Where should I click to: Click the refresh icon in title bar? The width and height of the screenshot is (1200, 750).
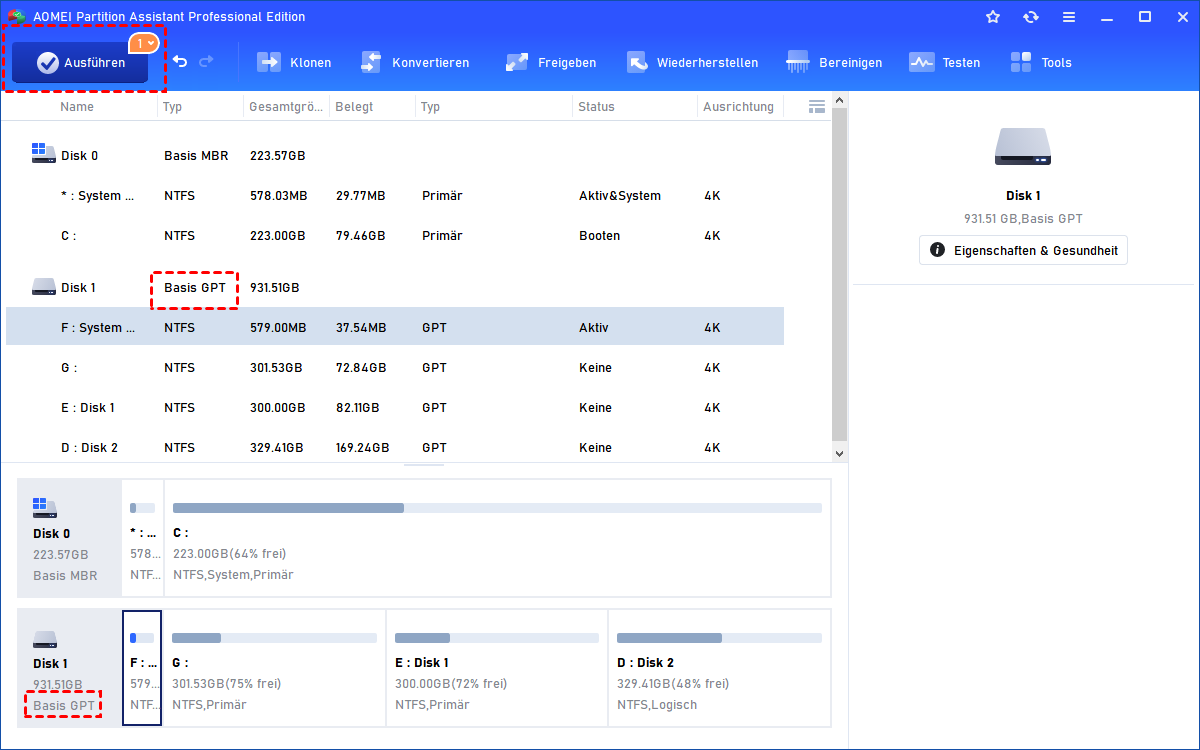tap(1031, 17)
